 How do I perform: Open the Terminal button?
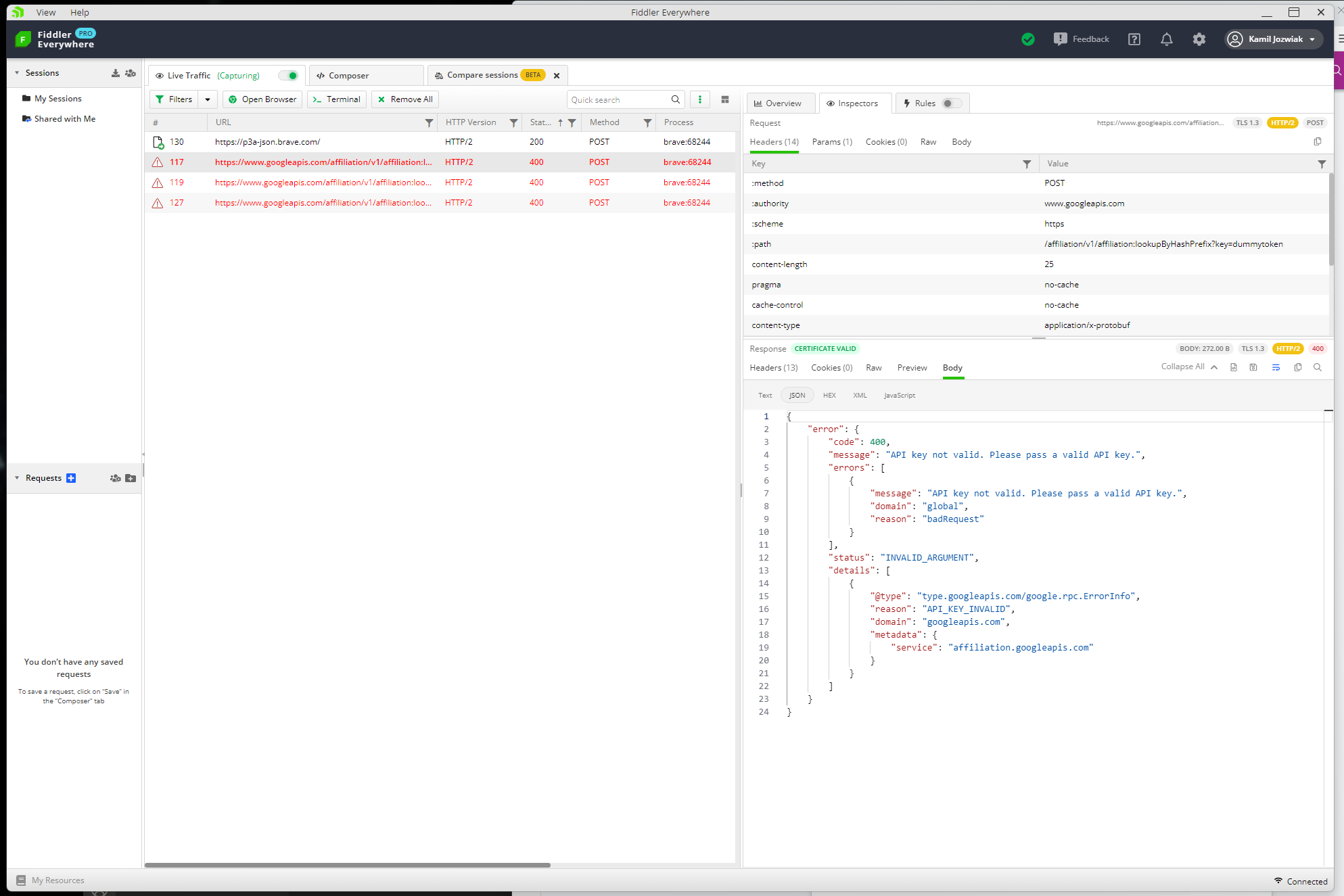[337, 99]
